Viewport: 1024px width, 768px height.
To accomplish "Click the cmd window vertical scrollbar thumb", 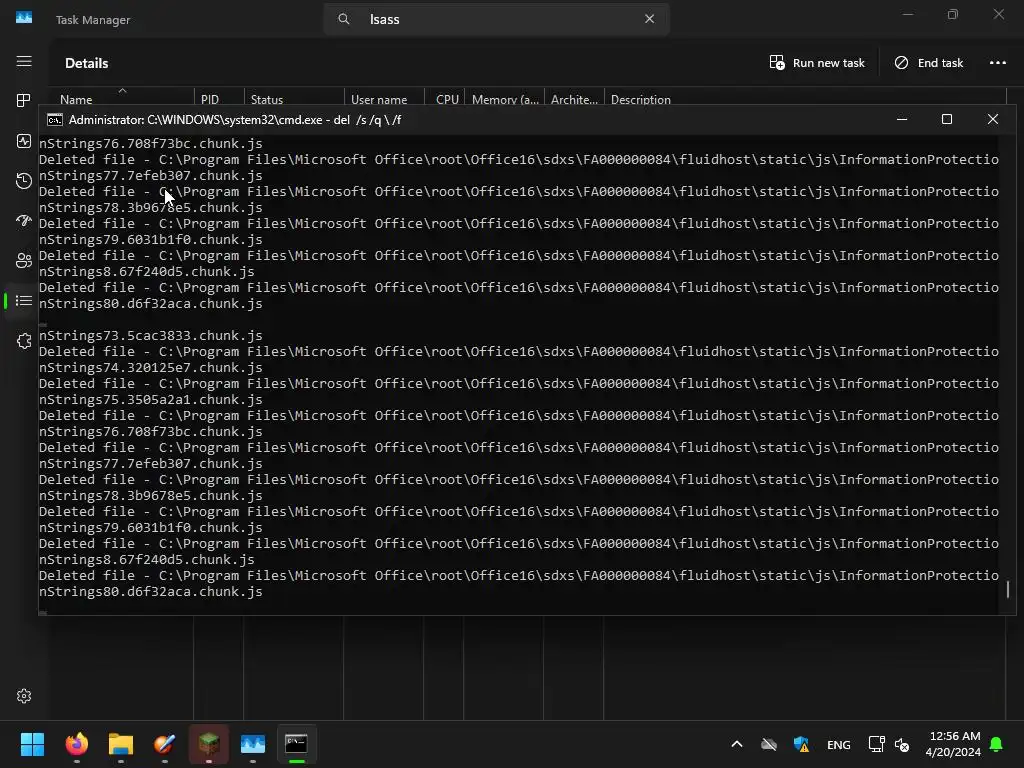I will [1008, 589].
